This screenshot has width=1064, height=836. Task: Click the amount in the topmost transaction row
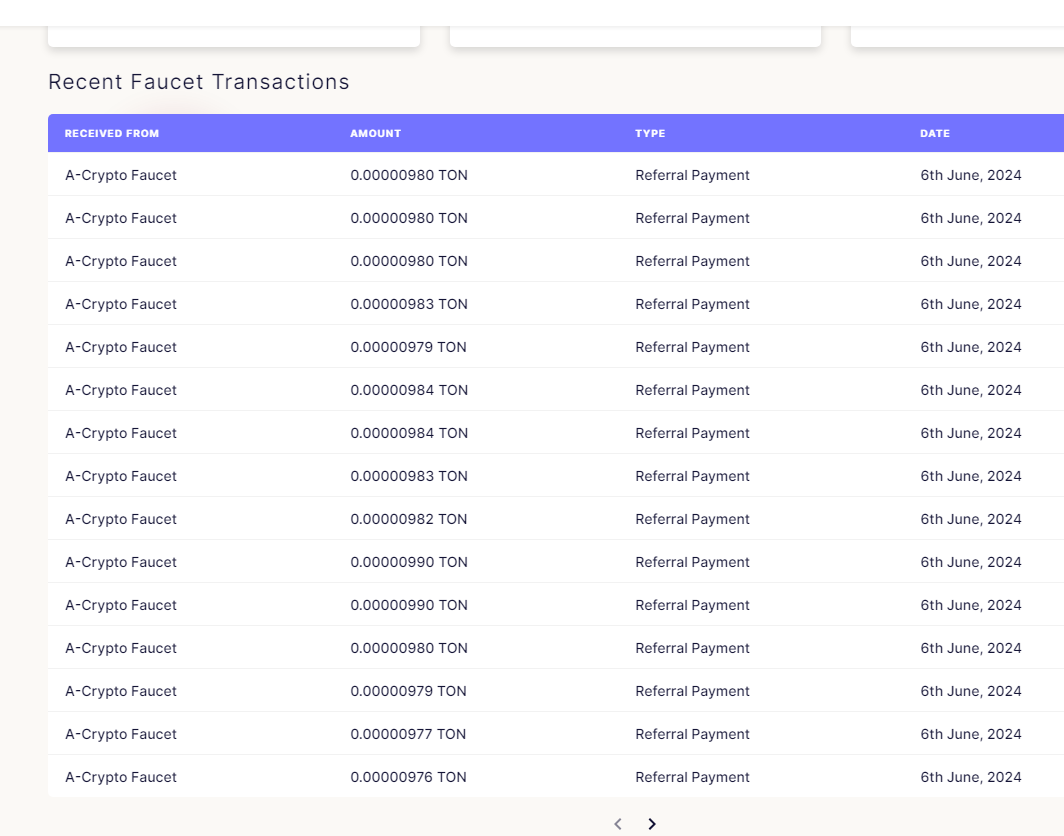pyautogui.click(x=409, y=175)
